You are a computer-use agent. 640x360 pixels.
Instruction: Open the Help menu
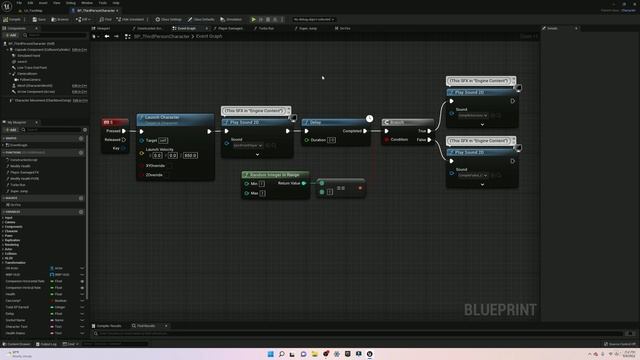pyautogui.click(x=116, y=3)
